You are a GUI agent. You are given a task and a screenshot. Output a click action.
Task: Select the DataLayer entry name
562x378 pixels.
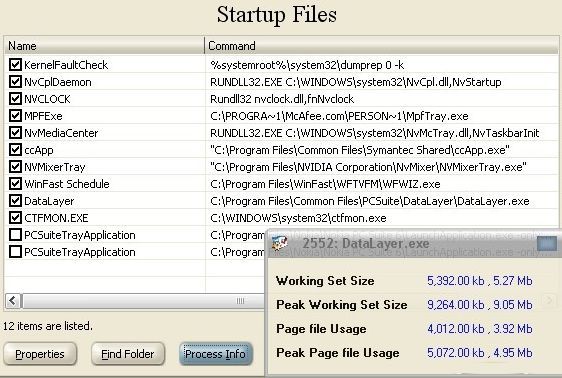[49, 201]
